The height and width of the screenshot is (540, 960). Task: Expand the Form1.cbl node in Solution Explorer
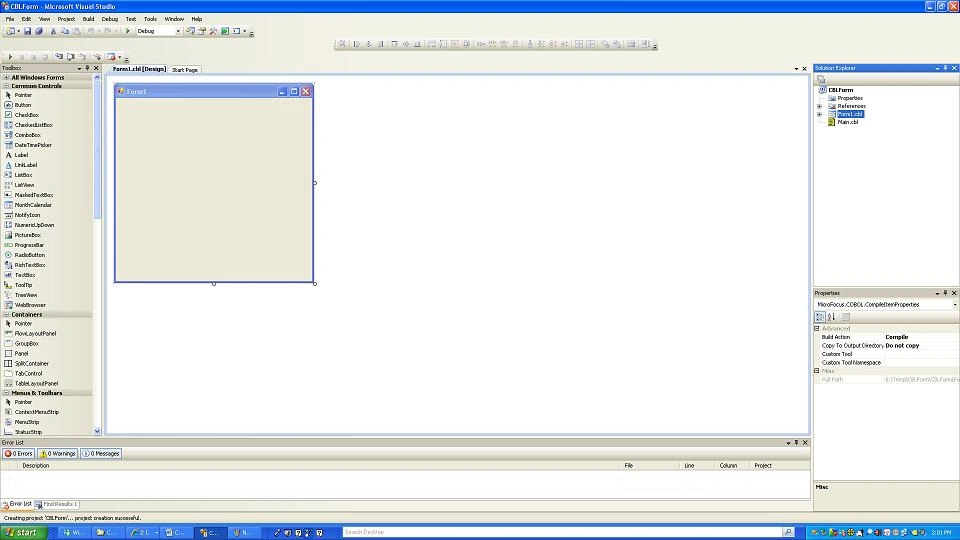[x=820, y=114]
